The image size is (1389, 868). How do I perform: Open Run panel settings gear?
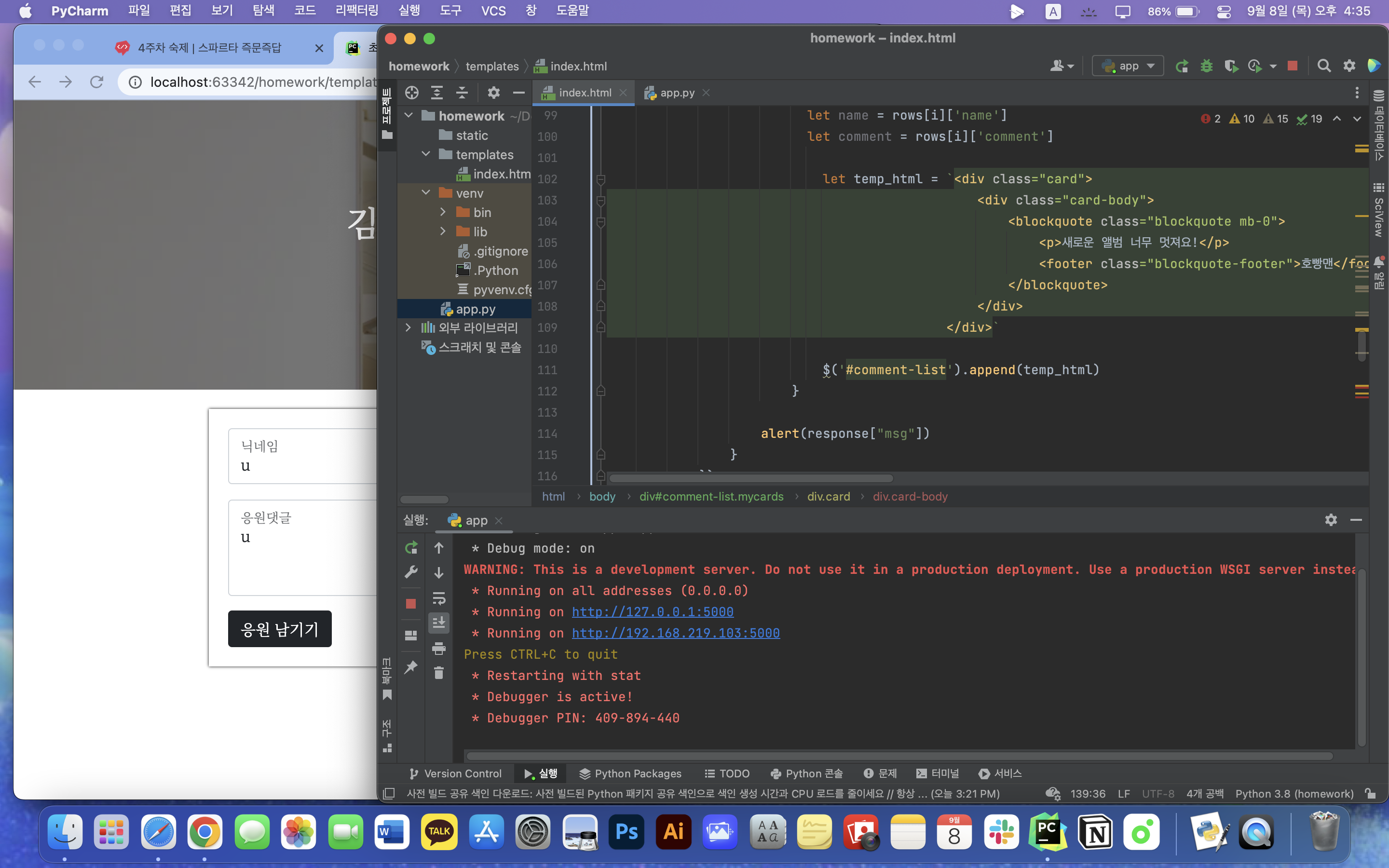(x=1331, y=519)
